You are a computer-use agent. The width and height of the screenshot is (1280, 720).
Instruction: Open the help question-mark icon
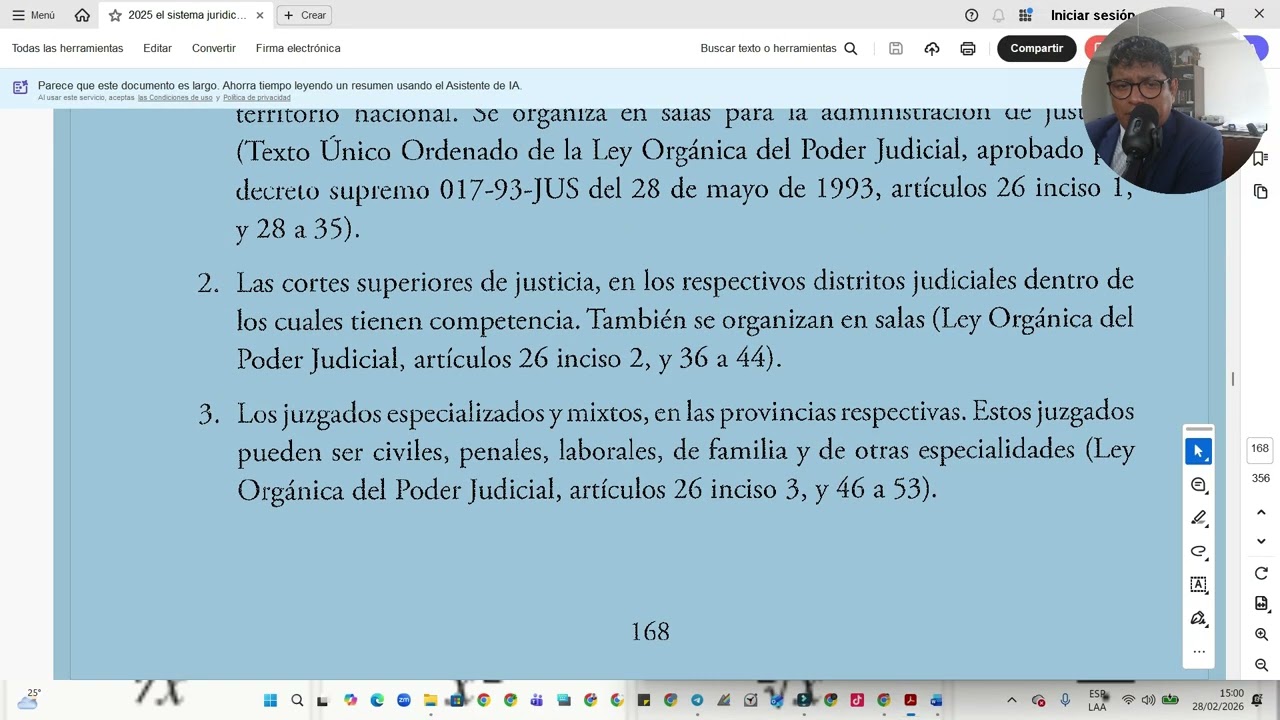(x=971, y=15)
